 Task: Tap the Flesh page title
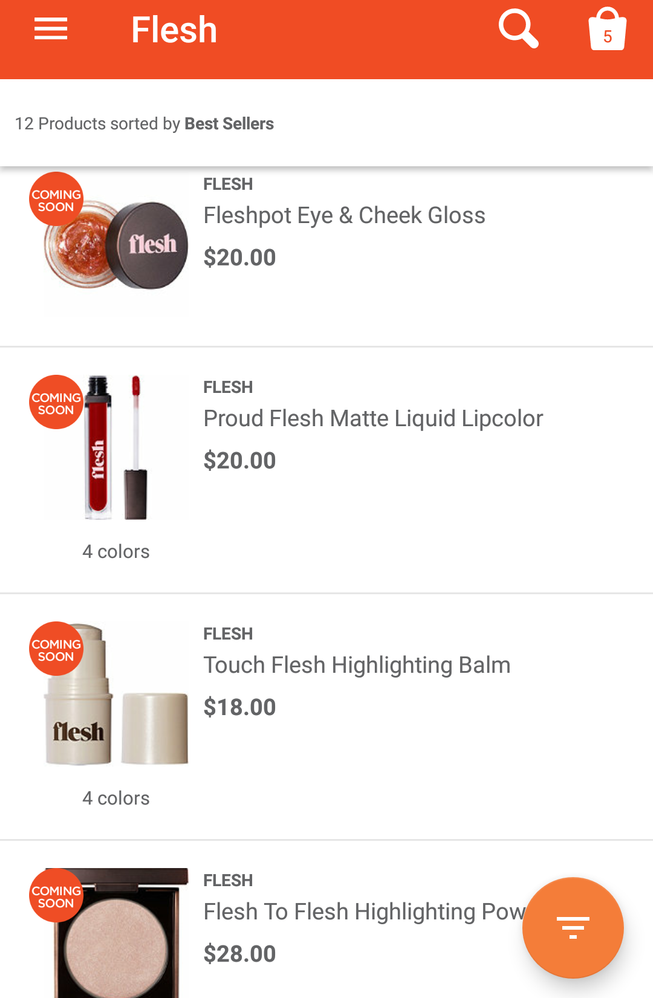click(174, 30)
